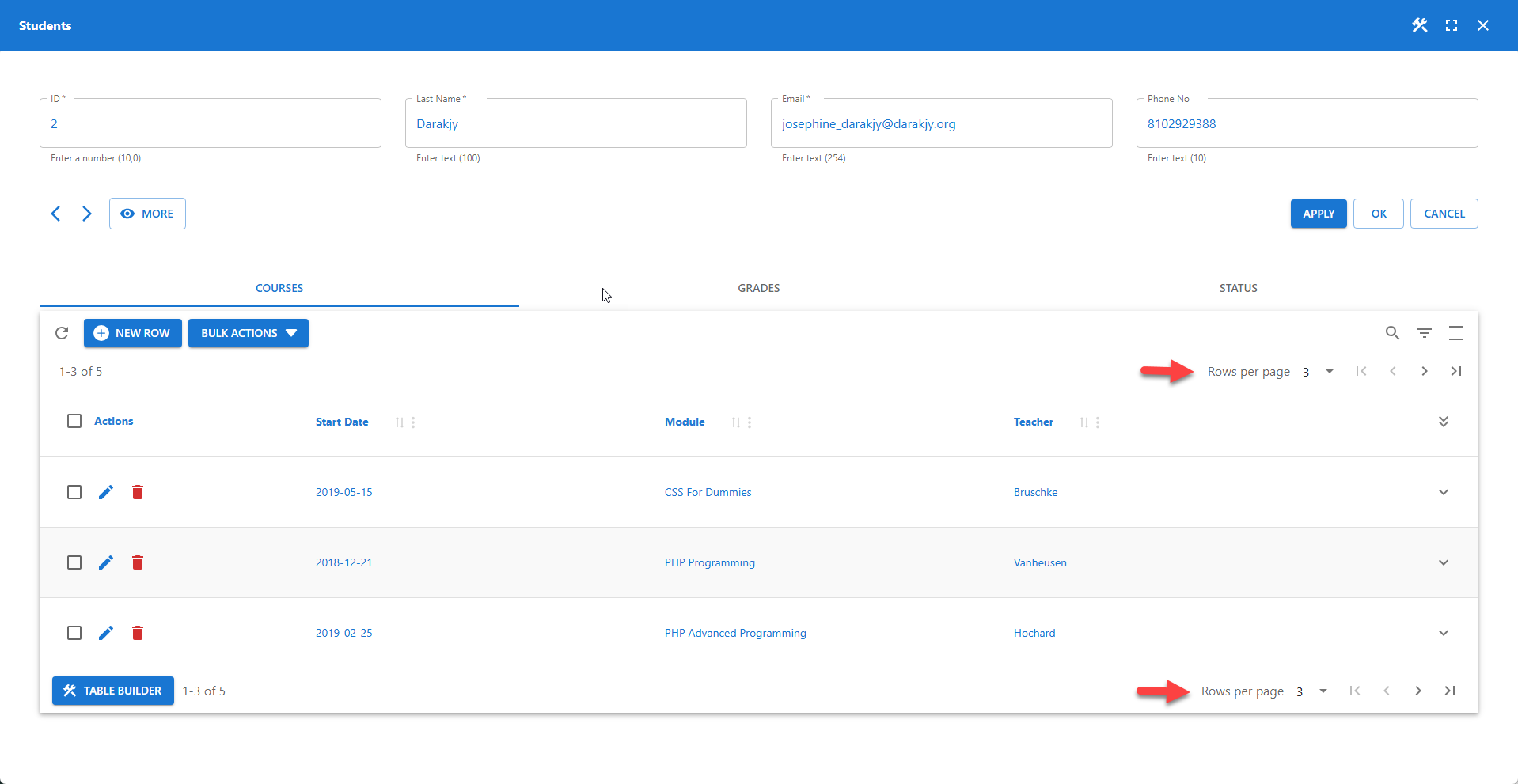This screenshot has width=1518, height=784.
Task: Click the APPLY button
Action: [1318, 214]
